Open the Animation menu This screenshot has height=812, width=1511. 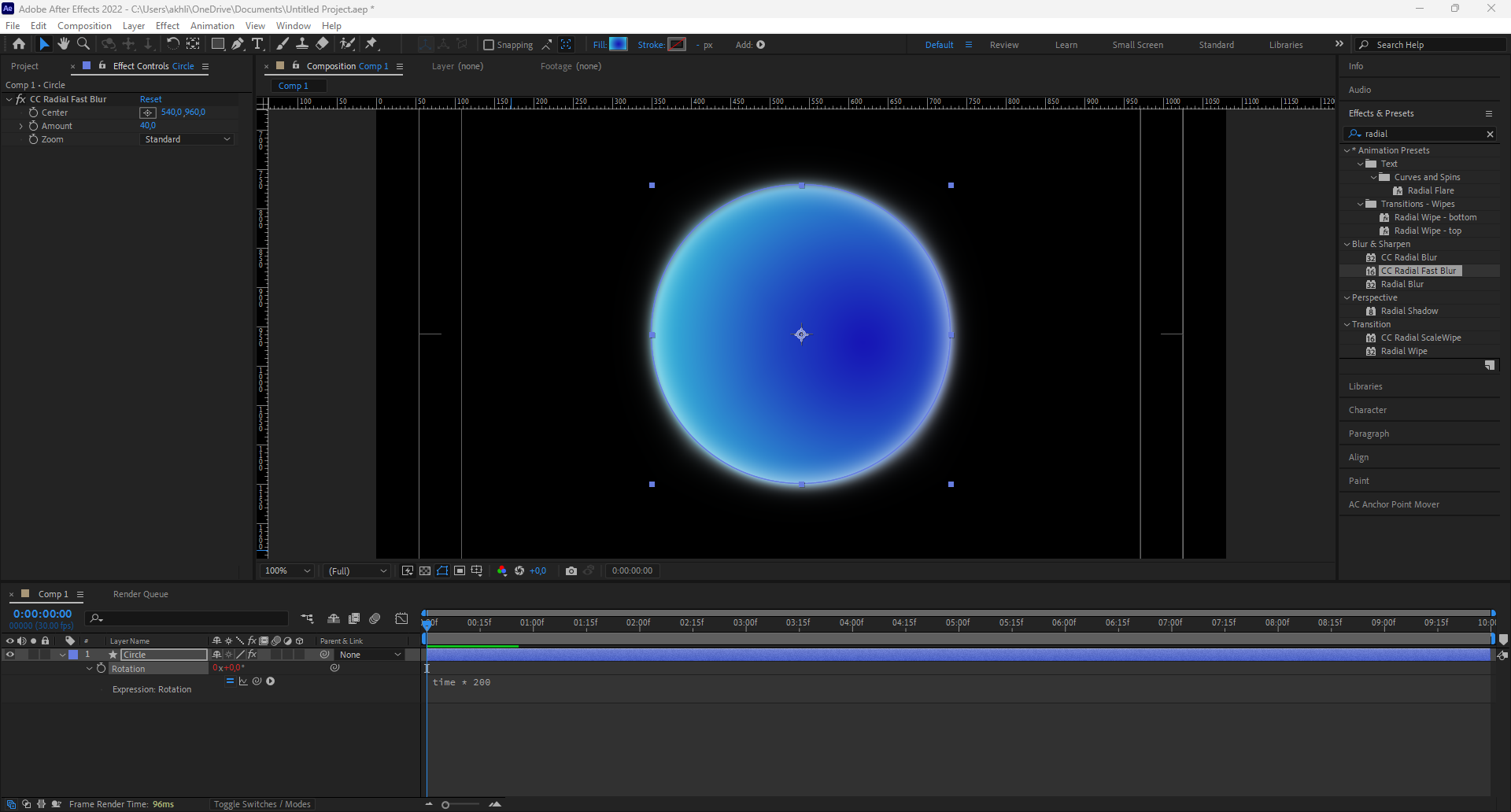[x=212, y=26]
